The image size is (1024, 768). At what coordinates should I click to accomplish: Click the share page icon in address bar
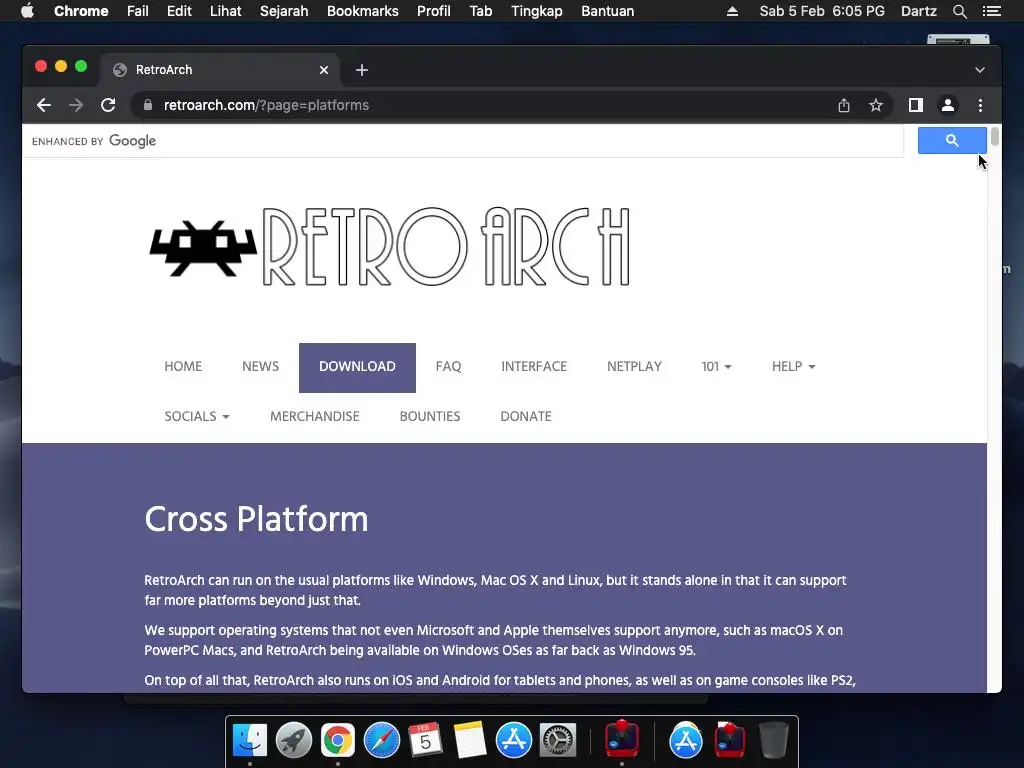click(844, 105)
